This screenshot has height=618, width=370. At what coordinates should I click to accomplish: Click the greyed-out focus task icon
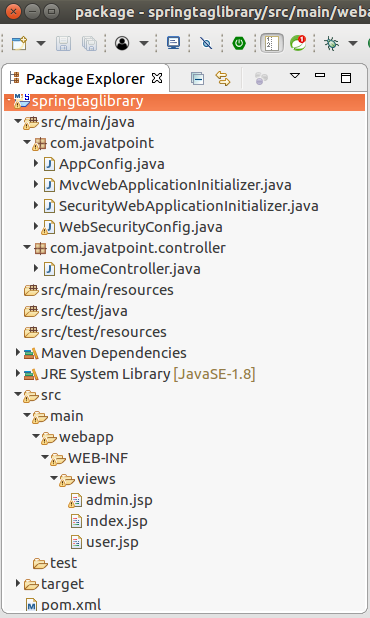click(x=261, y=78)
